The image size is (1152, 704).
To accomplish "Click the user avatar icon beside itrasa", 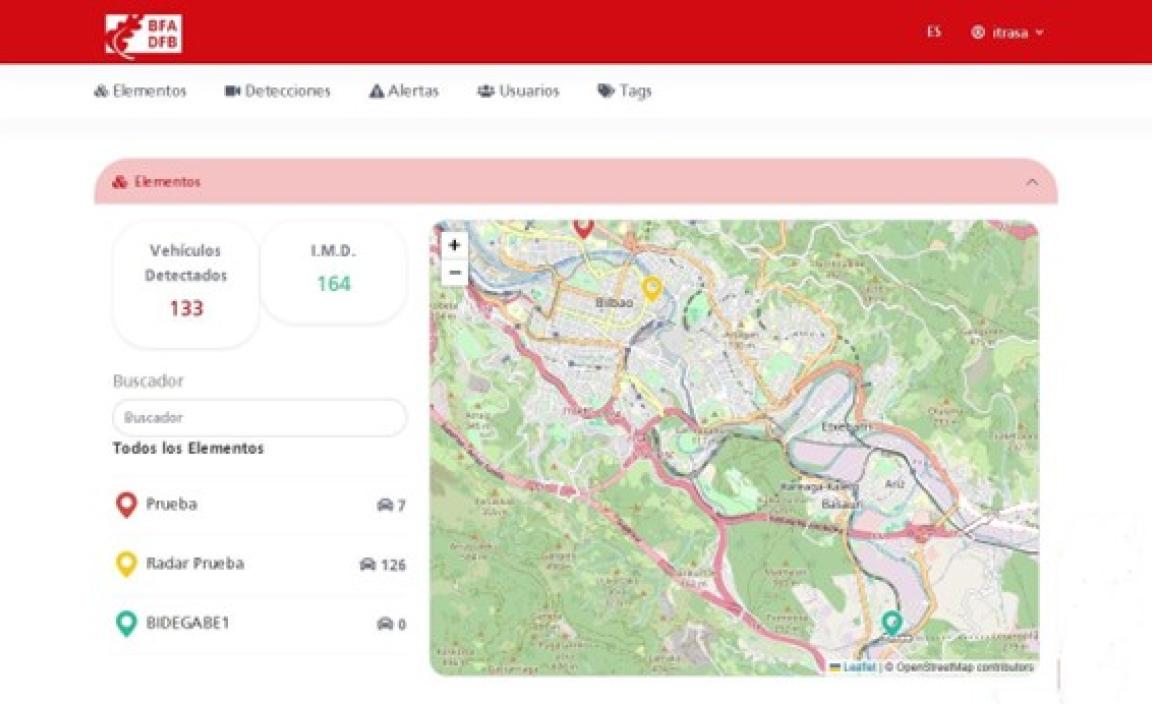I will pyautogui.click(x=978, y=32).
